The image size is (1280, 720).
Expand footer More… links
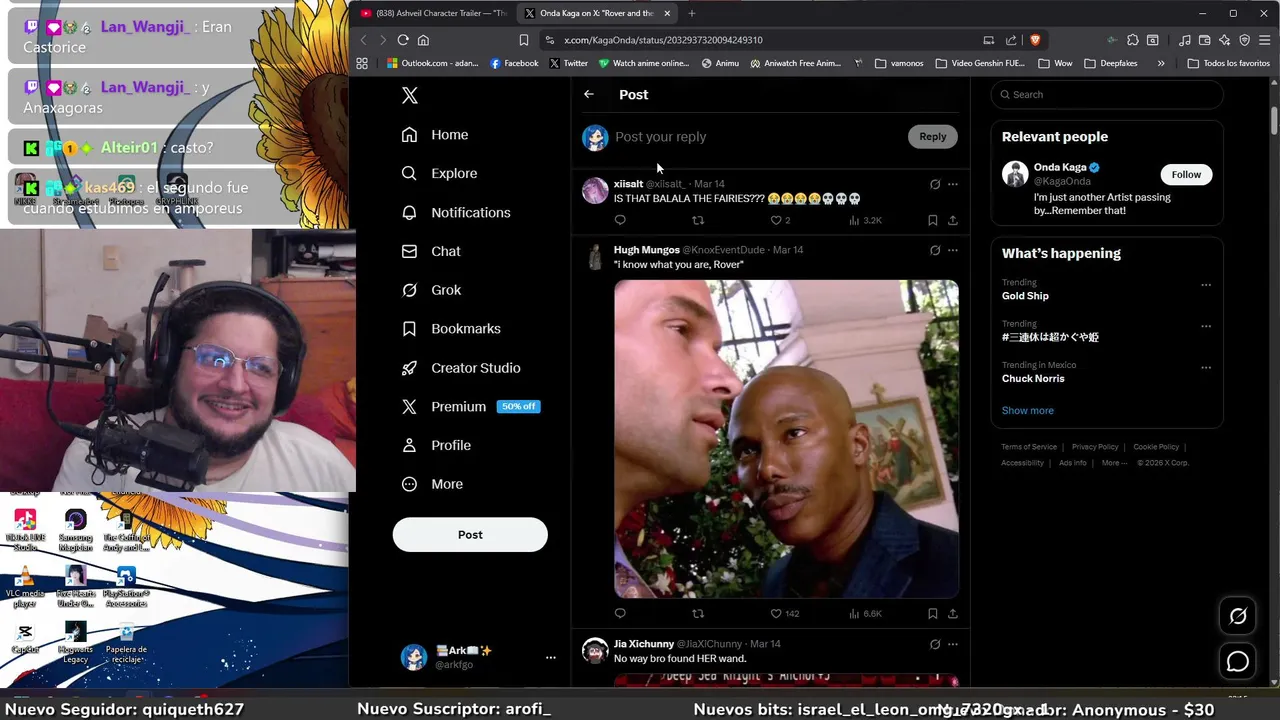[x=1115, y=463]
